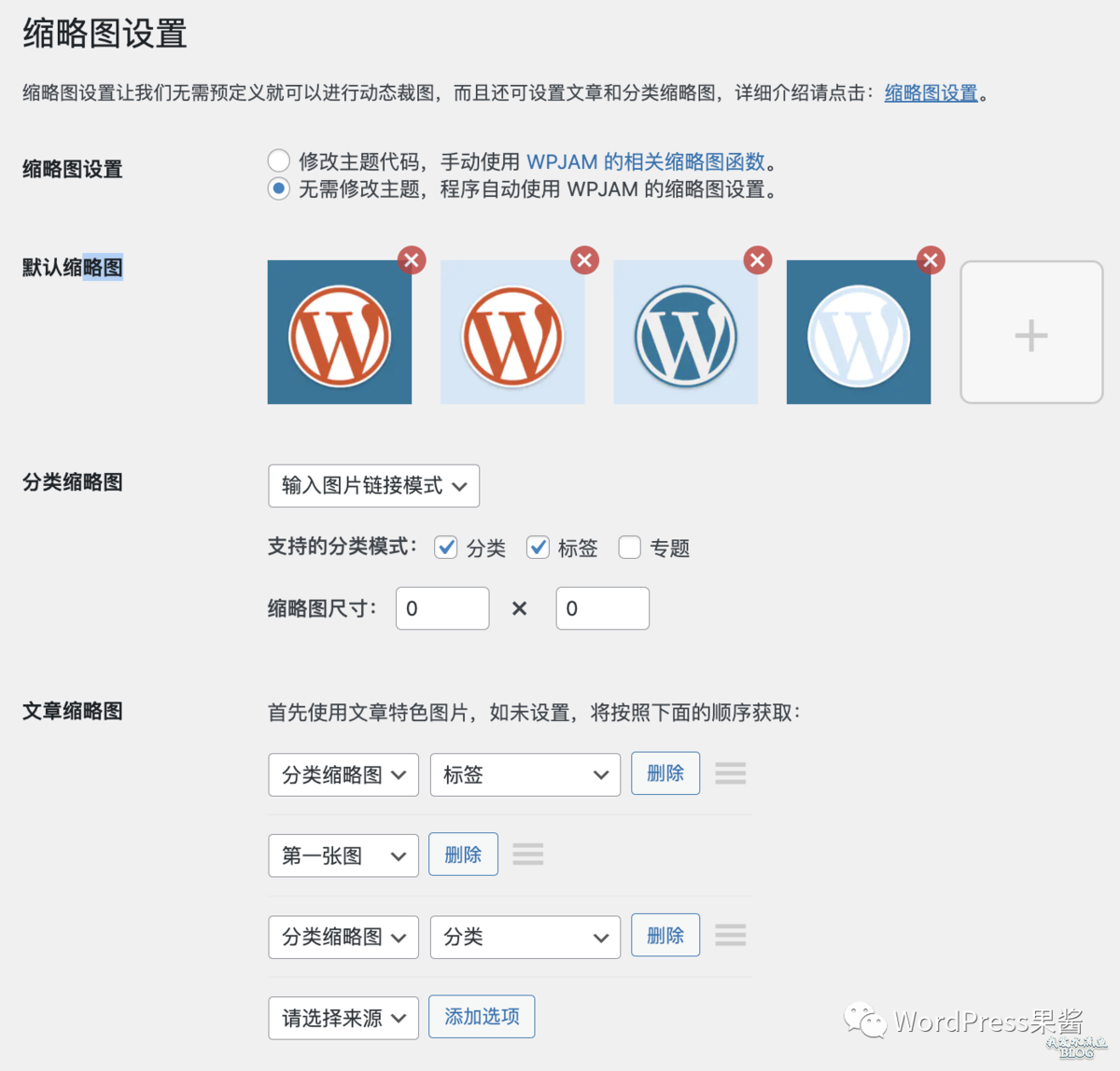This screenshot has width=1120, height=1071.
Task: Grab the drag handle on the 分类 row
Action: click(731, 935)
